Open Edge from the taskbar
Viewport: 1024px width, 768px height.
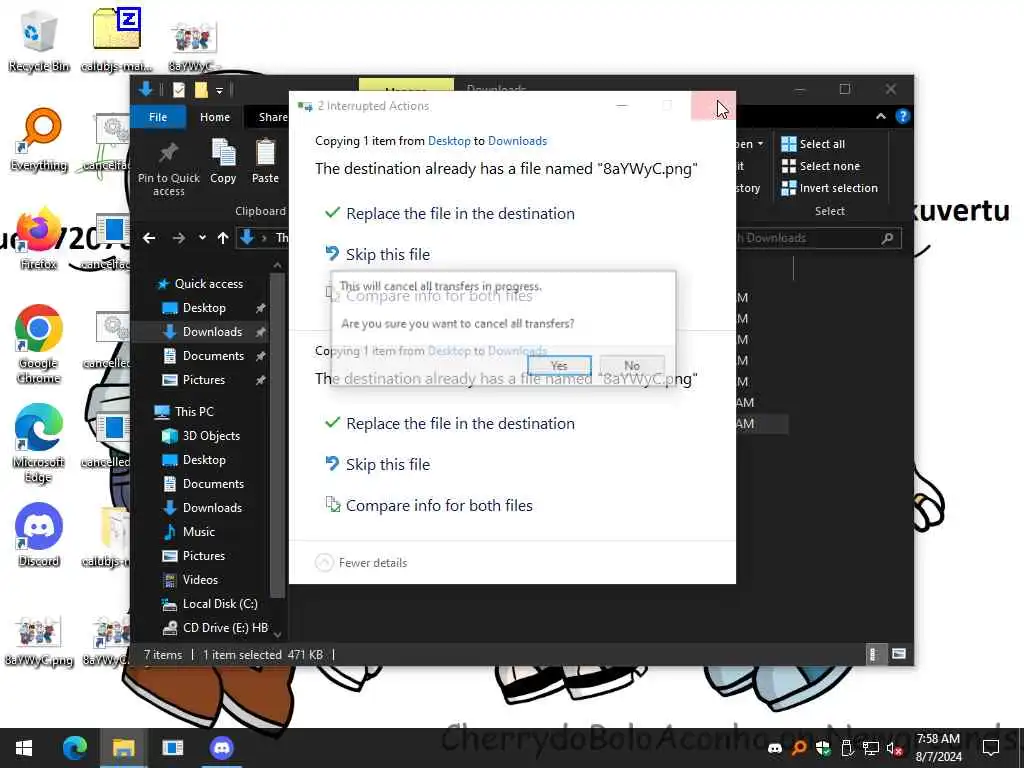click(74, 748)
